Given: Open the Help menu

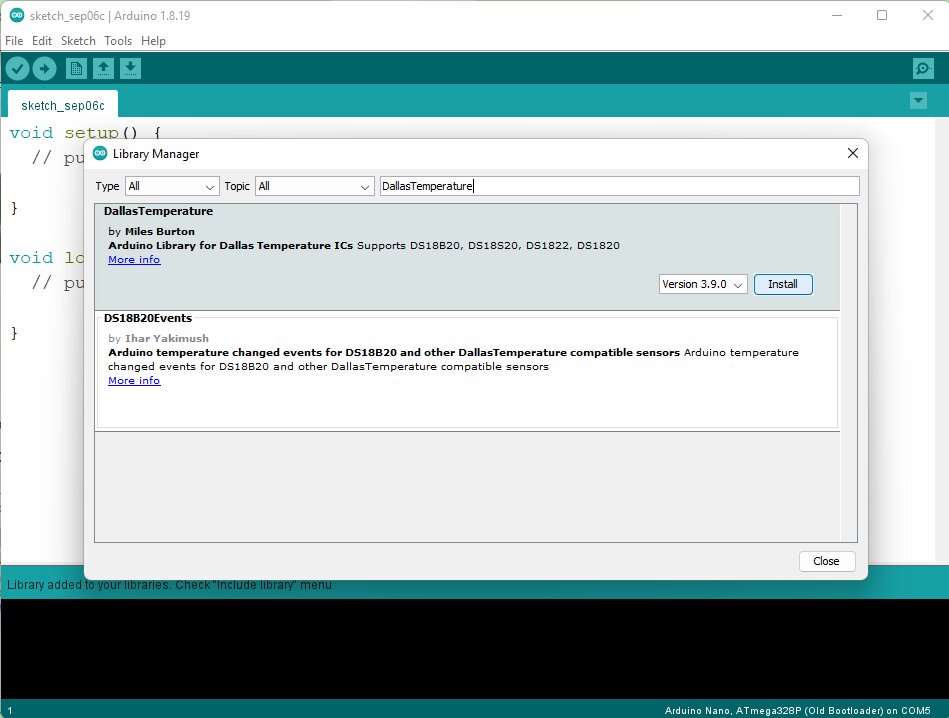Looking at the screenshot, I should 153,41.
